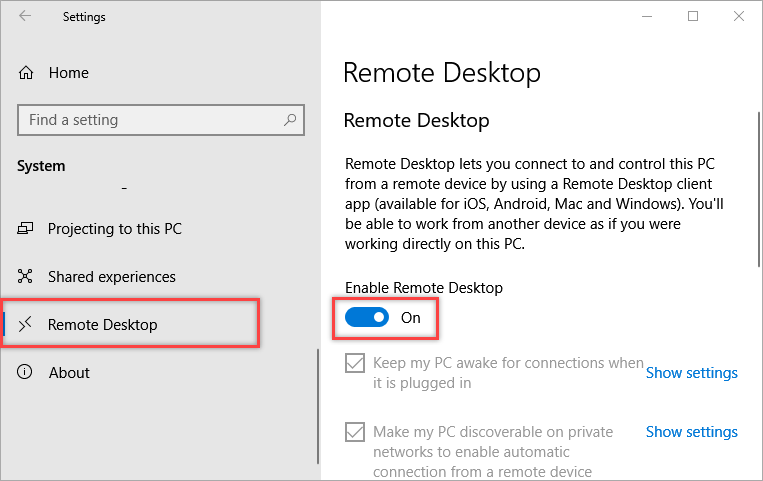Open Show settings beside Keep my PC awake
Image resolution: width=763 pixels, height=481 pixels.
(691, 373)
